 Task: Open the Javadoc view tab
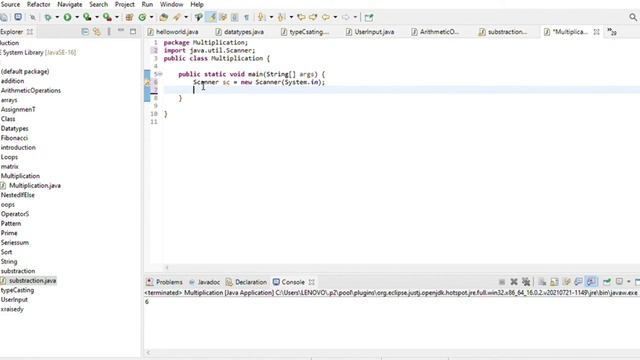204,282
